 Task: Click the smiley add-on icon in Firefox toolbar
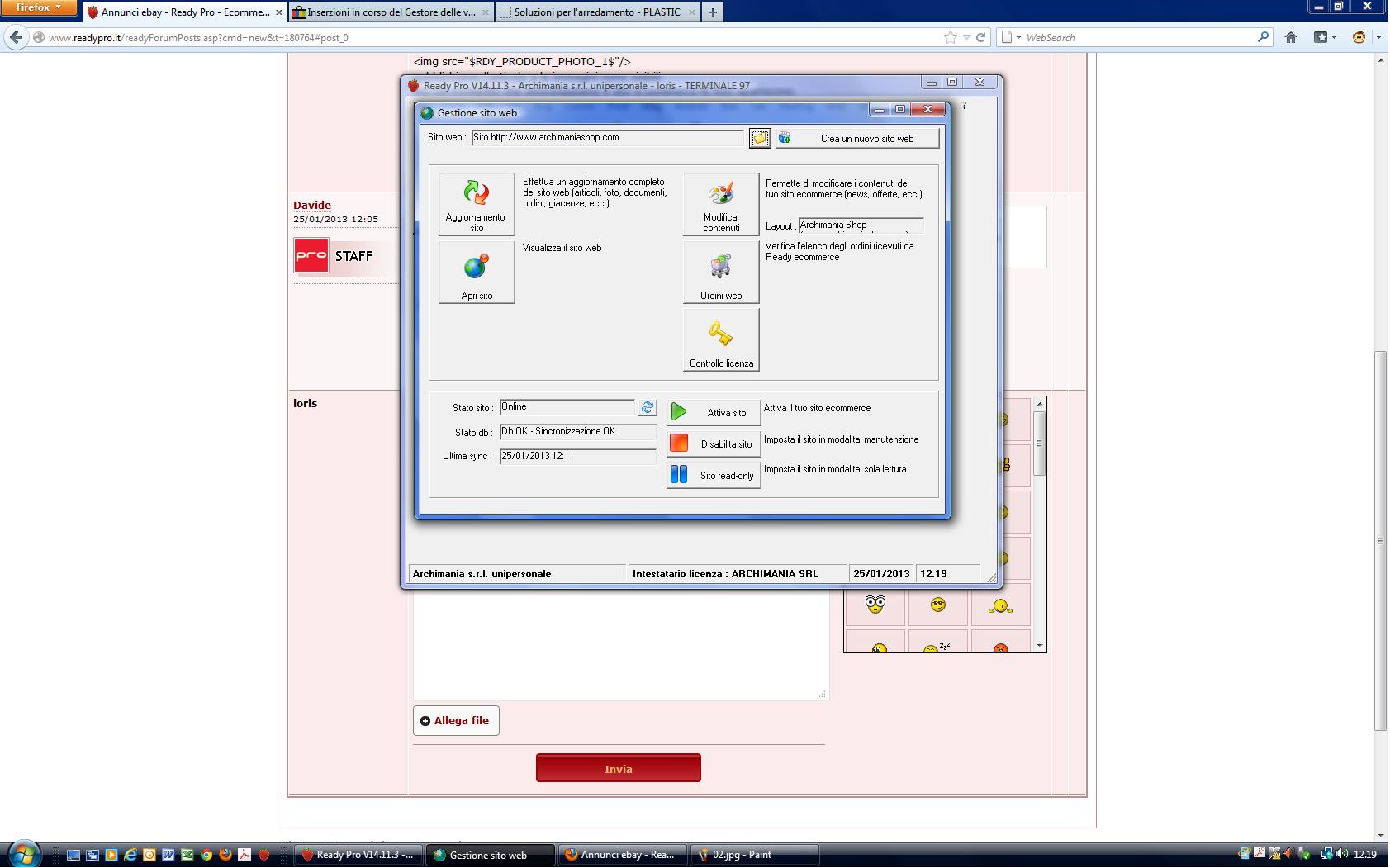coord(1359,37)
